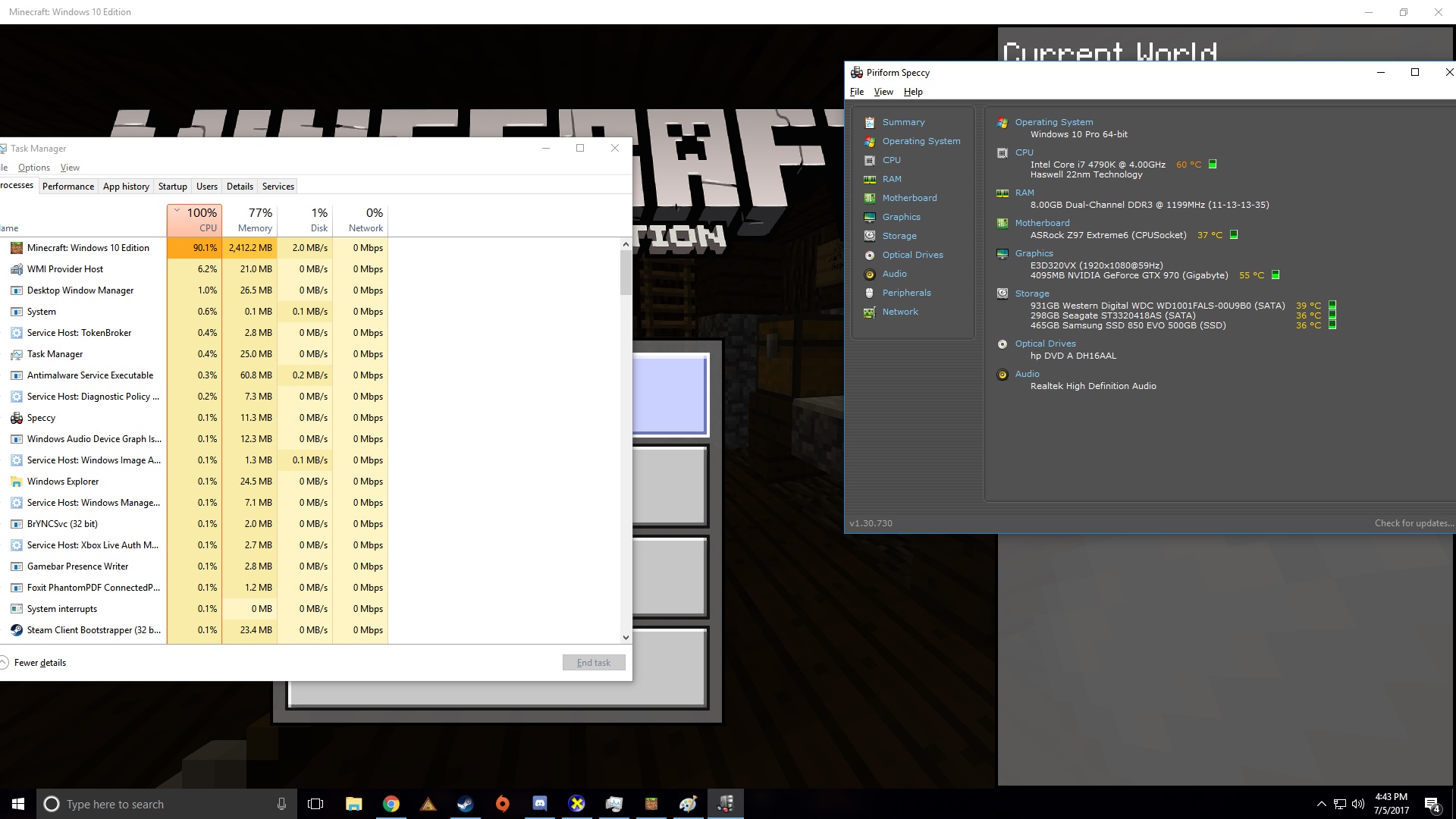
Task: Collapse Task Manager with Fewer details
Action: (x=39, y=663)
